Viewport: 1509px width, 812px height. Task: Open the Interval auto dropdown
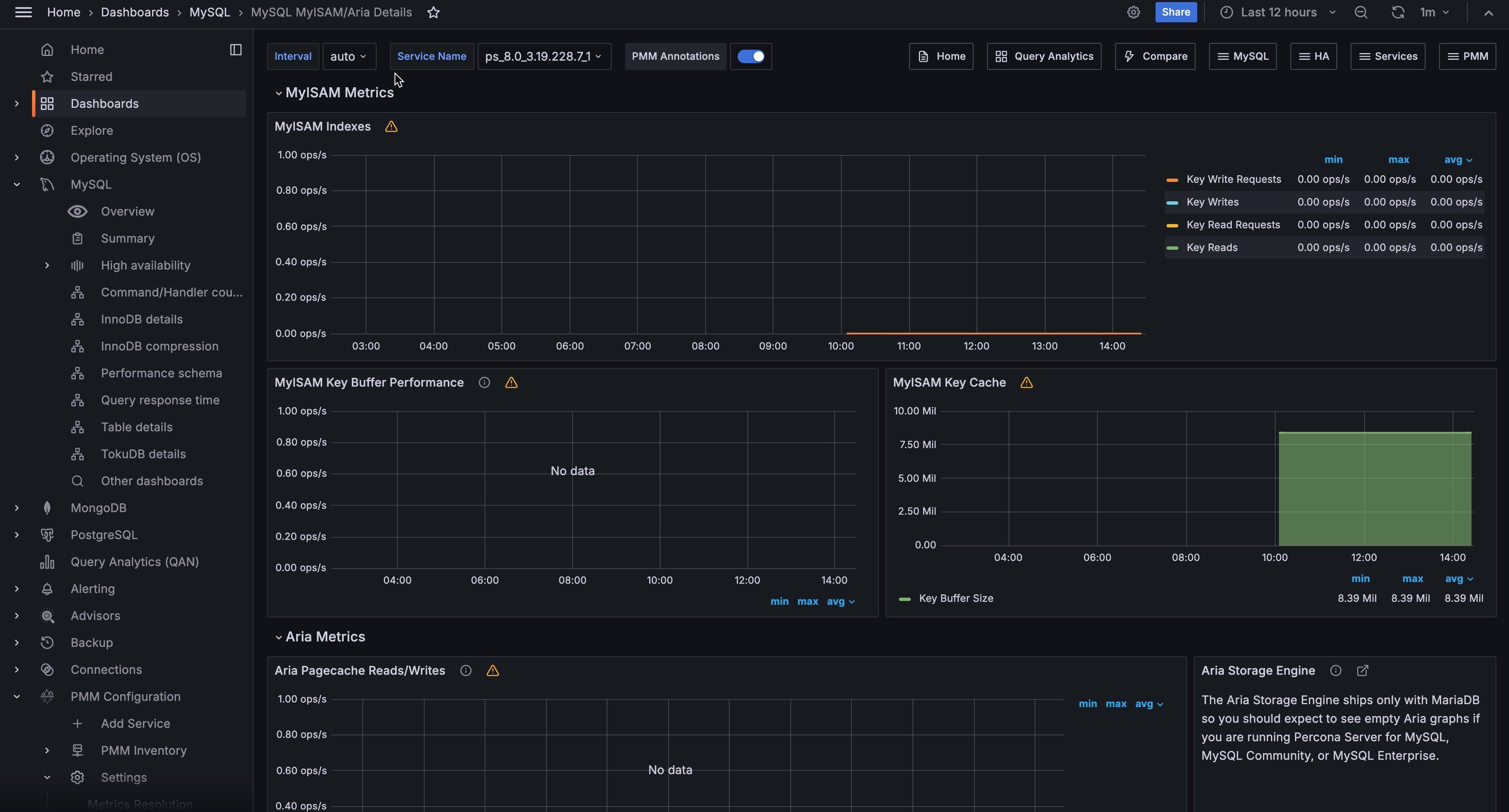point(348,56)
